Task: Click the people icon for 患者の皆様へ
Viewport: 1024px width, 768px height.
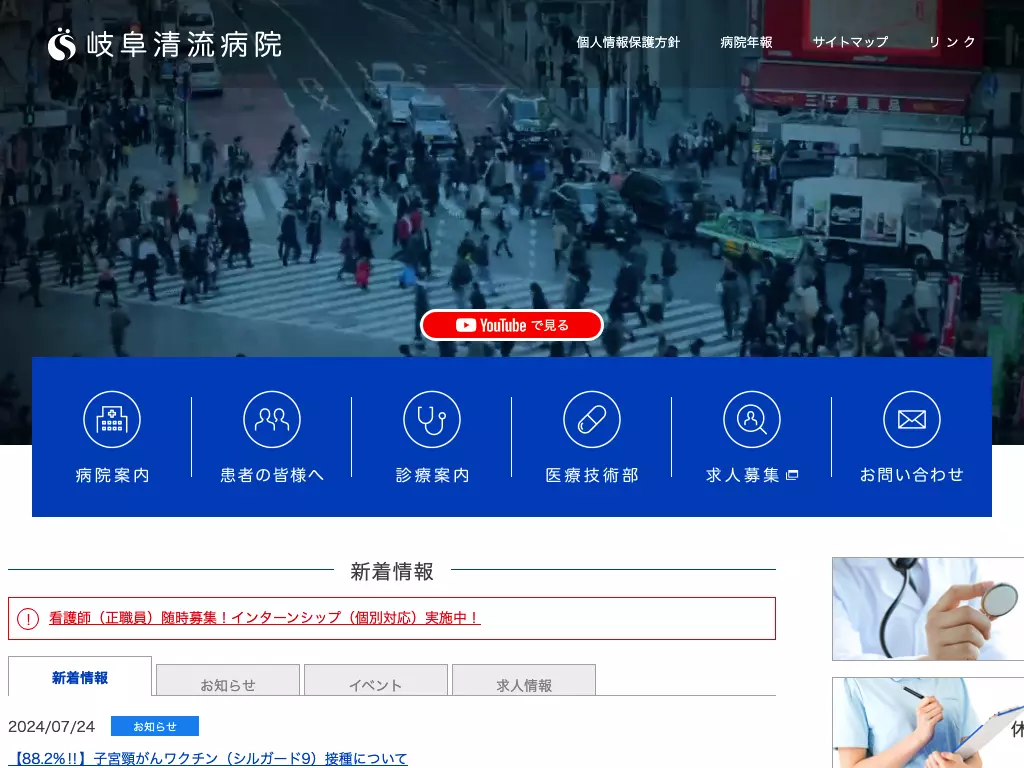Action: (272, 419)
